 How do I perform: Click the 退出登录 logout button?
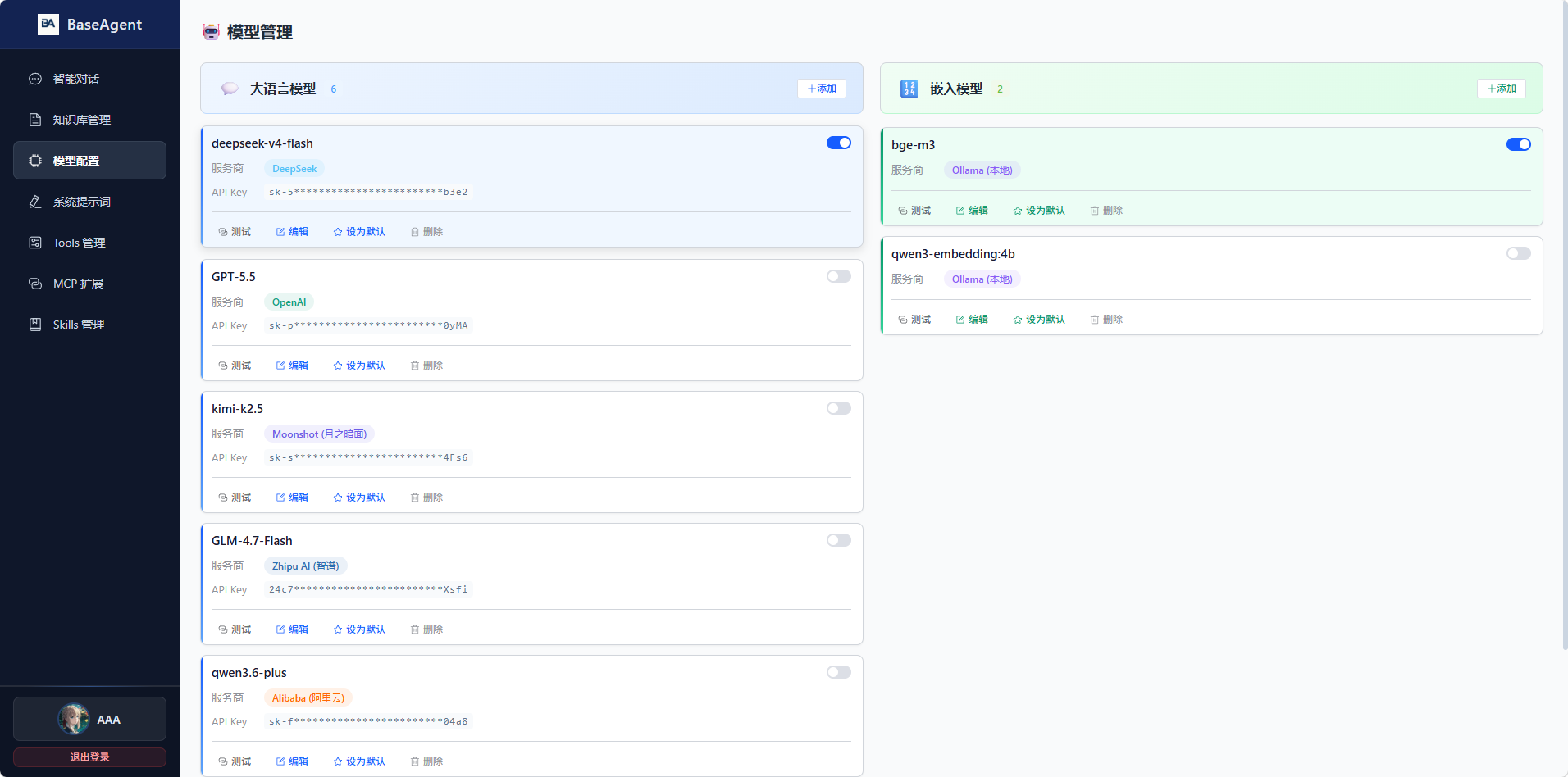(89, 757)
